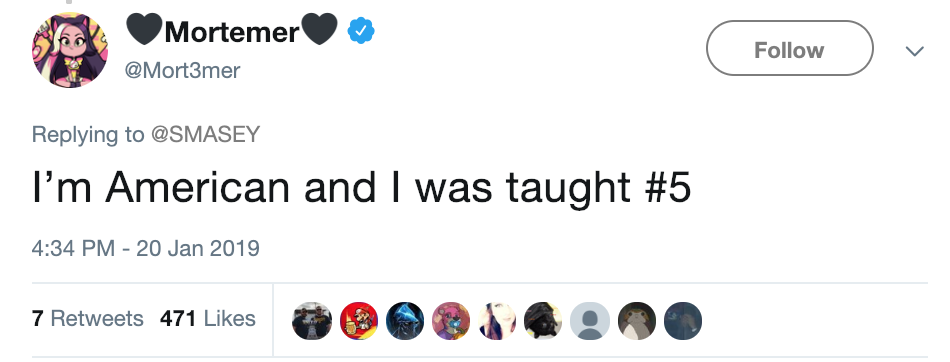The image size is (950, 362).
Task: Open the @SMASEY profile being replied to
Action: 205,134
